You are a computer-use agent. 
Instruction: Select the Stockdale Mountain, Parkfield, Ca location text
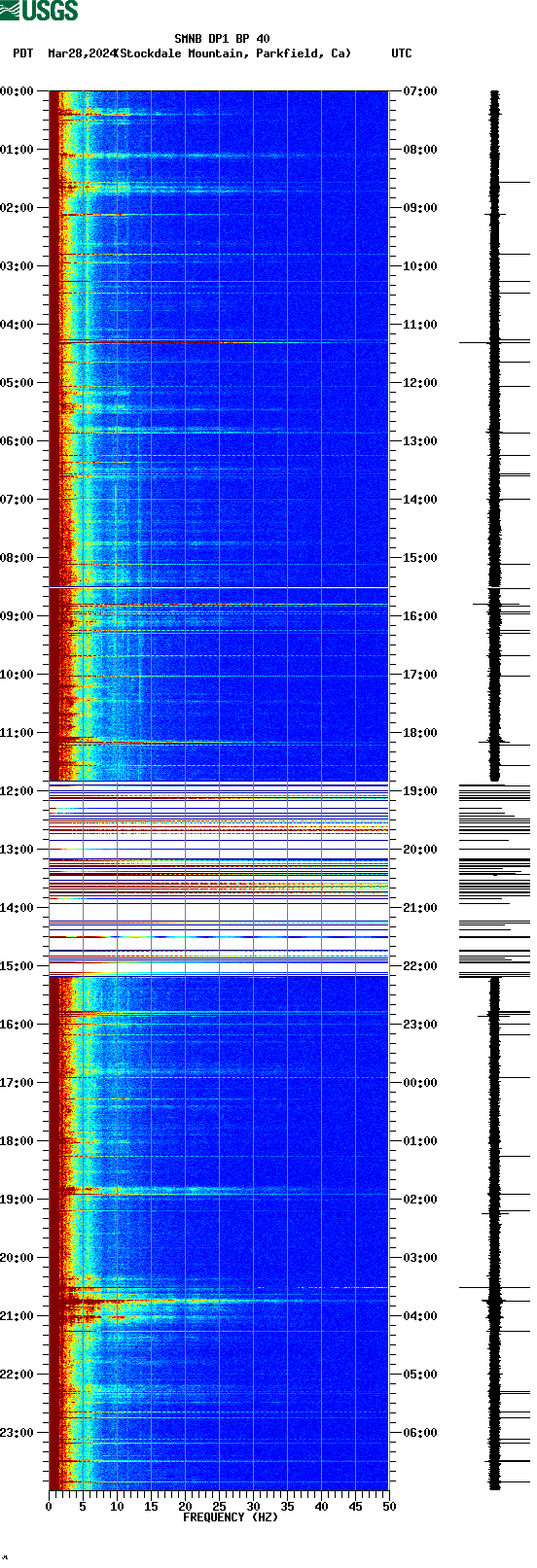(x=234, y=53)
